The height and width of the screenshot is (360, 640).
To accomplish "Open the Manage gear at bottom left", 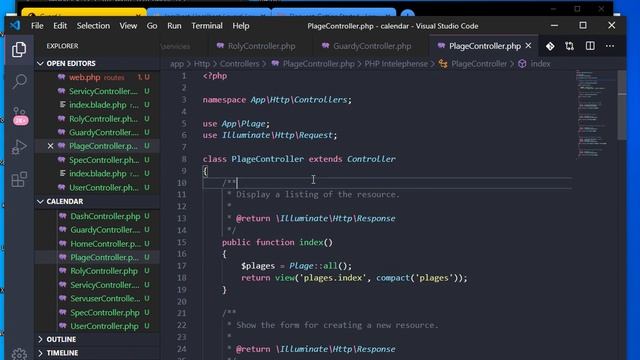I will [x=19, y=354].
